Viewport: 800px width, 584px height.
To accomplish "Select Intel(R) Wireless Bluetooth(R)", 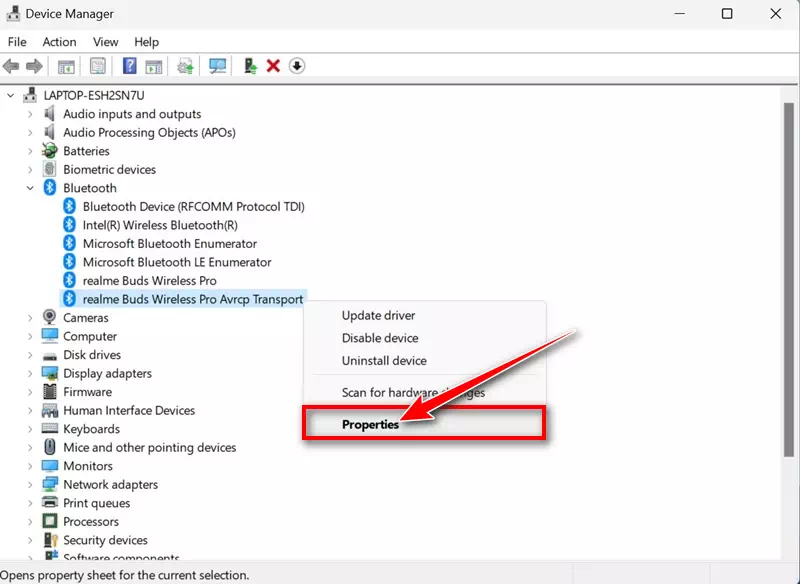I will click(x=160, y=225).
